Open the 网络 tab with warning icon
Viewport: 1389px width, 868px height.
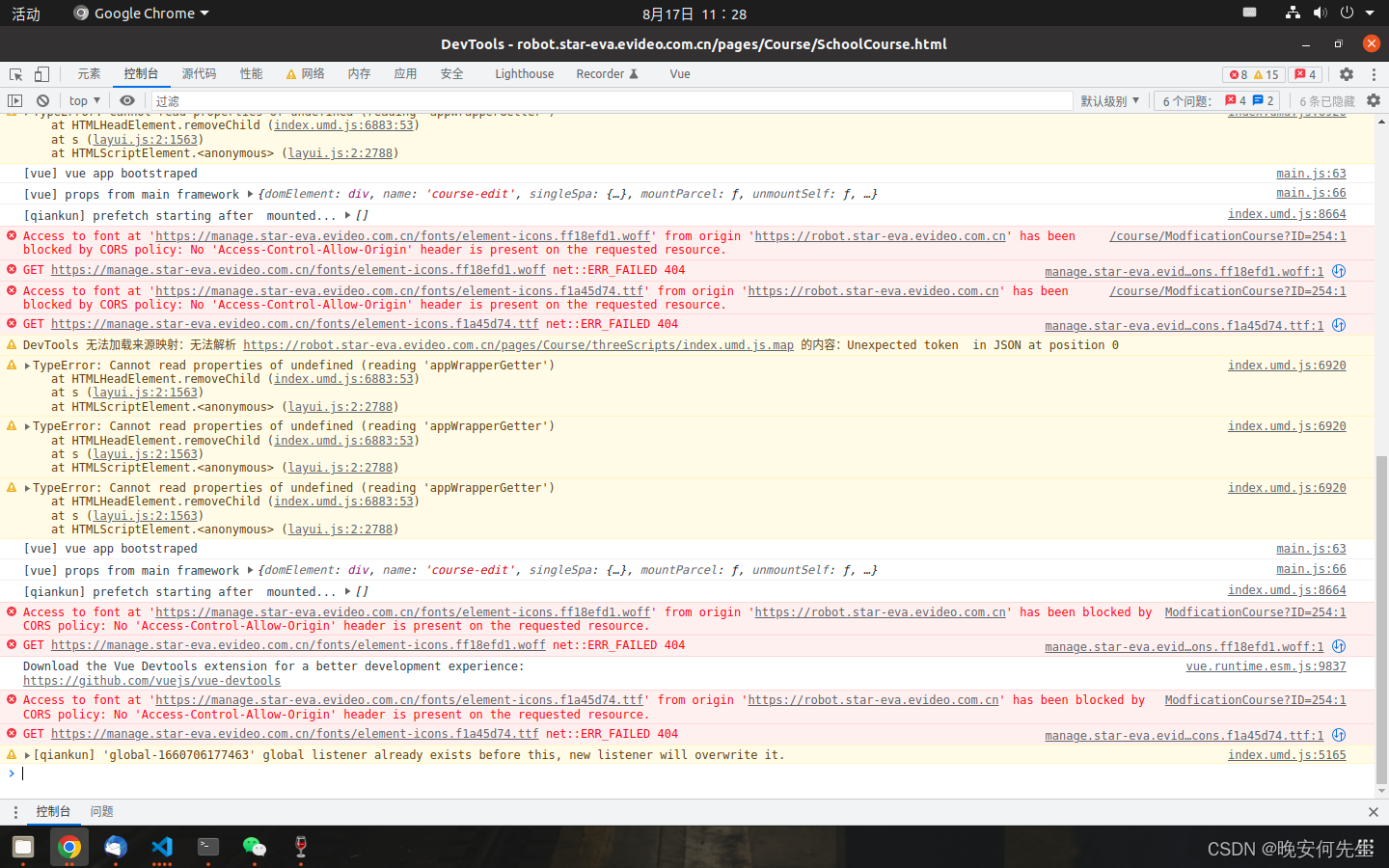tap(306, 74)
